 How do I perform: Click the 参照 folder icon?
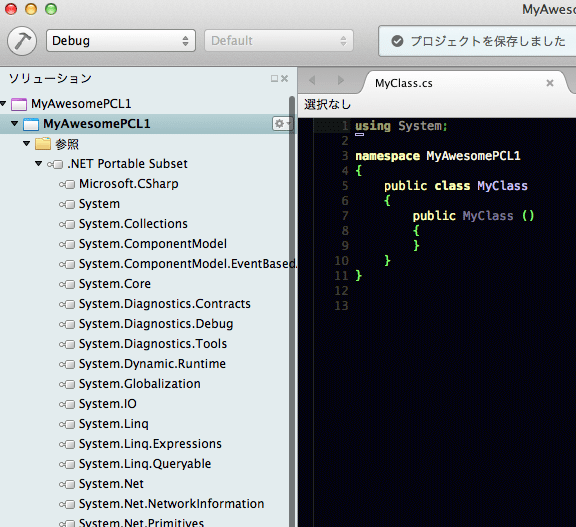(x=43, y=144)
